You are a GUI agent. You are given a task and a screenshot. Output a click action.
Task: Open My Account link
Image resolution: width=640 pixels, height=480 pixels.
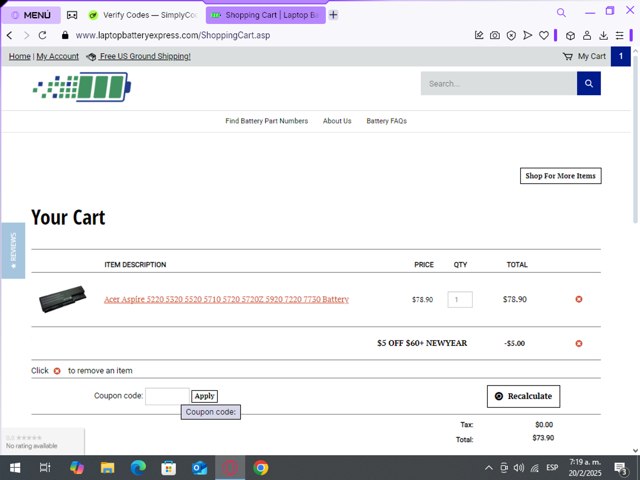click(x=58, y=56)
